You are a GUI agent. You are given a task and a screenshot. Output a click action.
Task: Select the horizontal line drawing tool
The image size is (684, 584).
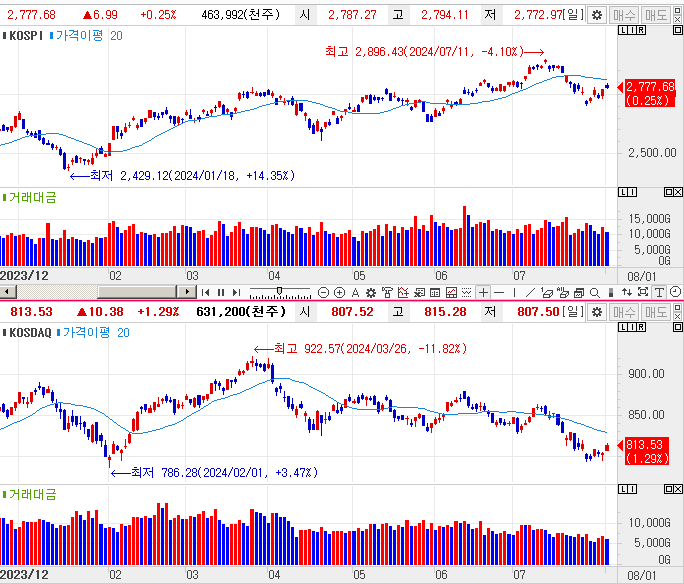pos(499,292)
